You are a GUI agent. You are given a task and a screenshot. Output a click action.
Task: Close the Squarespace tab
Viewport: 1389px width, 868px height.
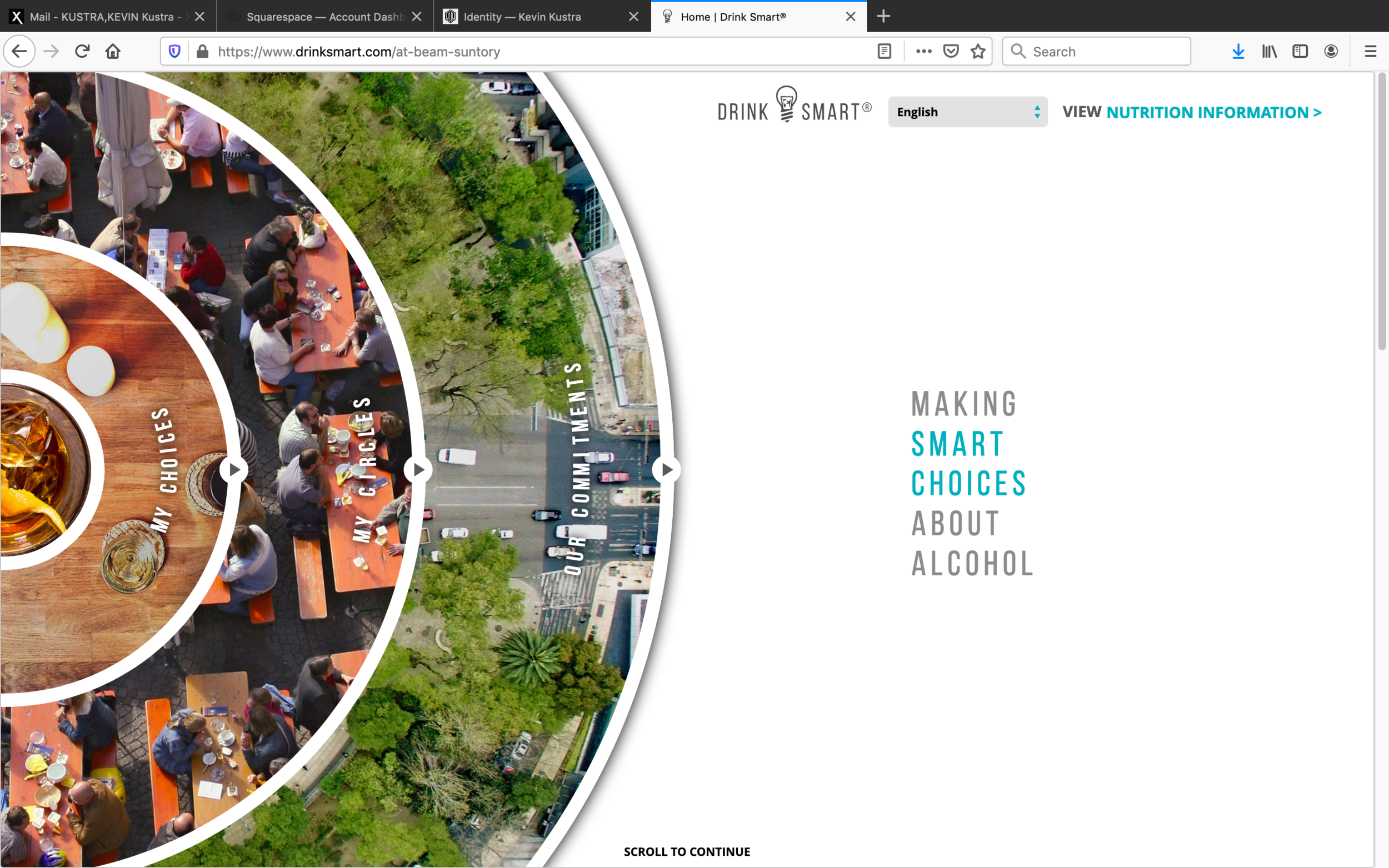click(417, 17)
